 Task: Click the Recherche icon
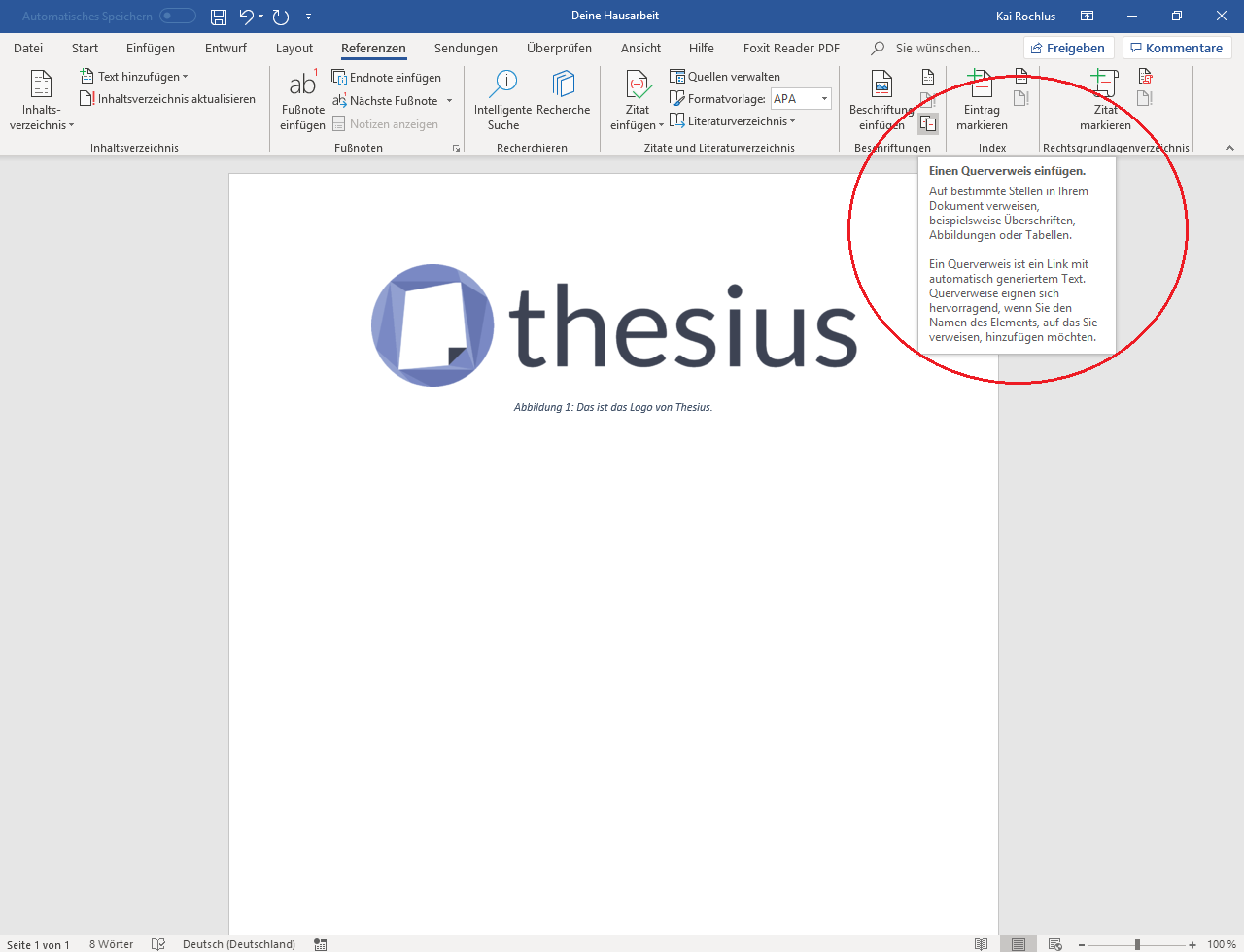[563, 85]
